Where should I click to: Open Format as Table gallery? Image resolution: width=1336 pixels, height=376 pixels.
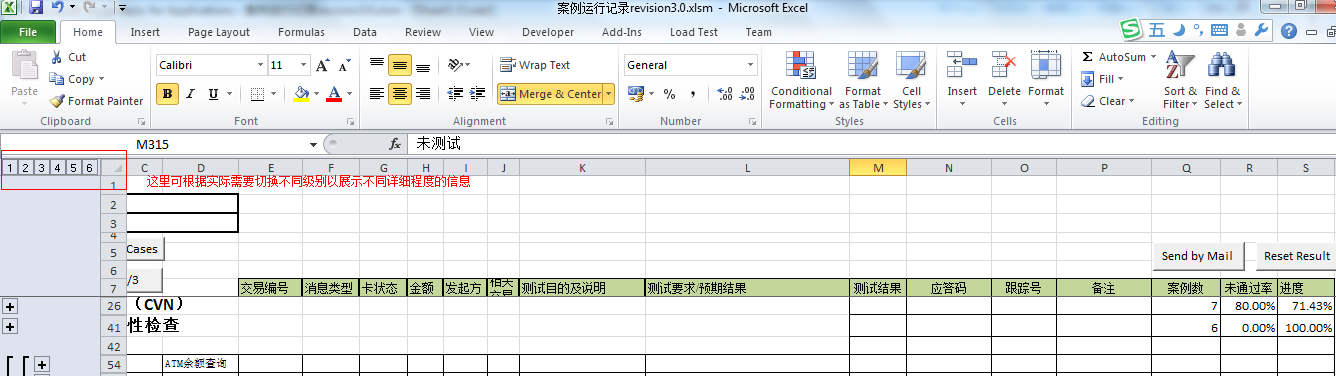863,80
